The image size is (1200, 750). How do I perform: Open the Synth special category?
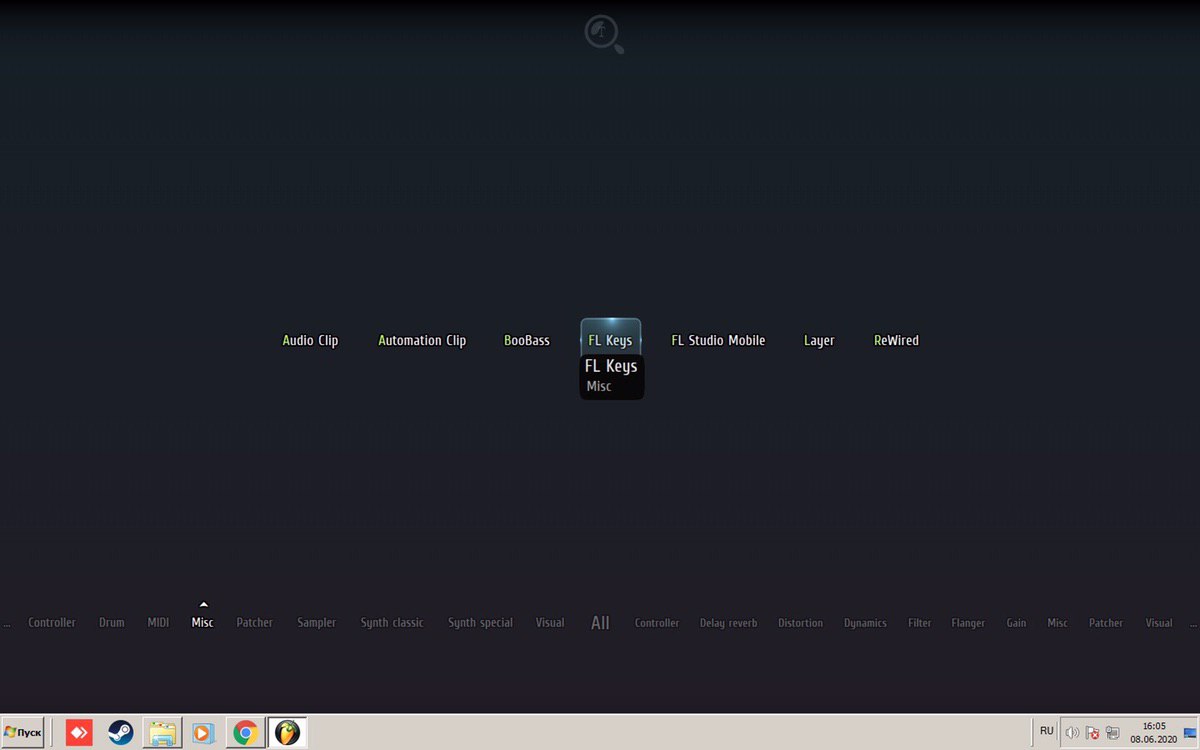click(x=480, y=622)
